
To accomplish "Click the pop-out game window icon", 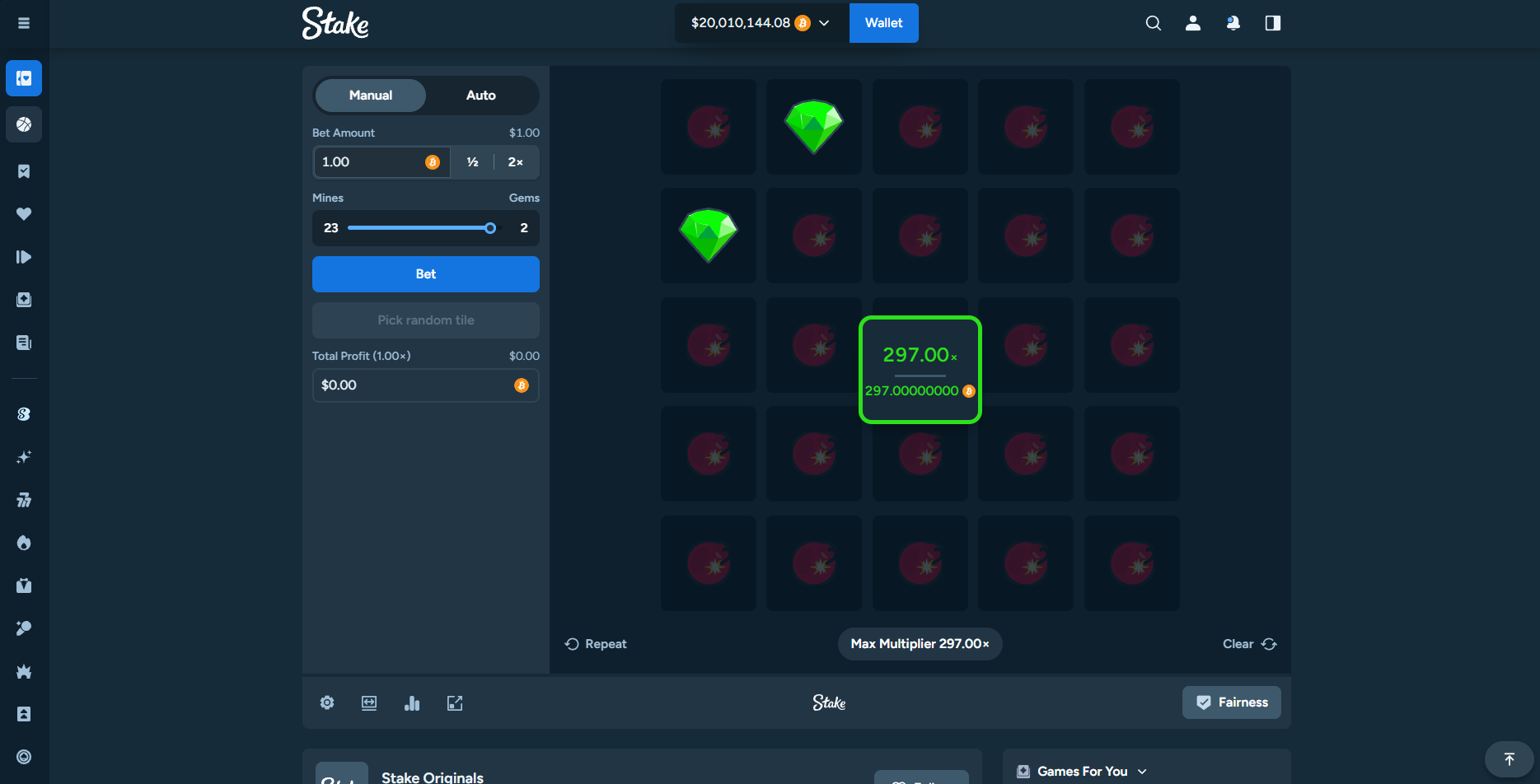I will (x=455, y=702).
